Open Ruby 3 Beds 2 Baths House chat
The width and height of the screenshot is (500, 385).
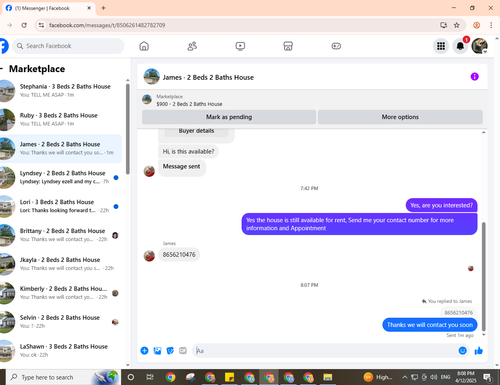coord(61,119)
